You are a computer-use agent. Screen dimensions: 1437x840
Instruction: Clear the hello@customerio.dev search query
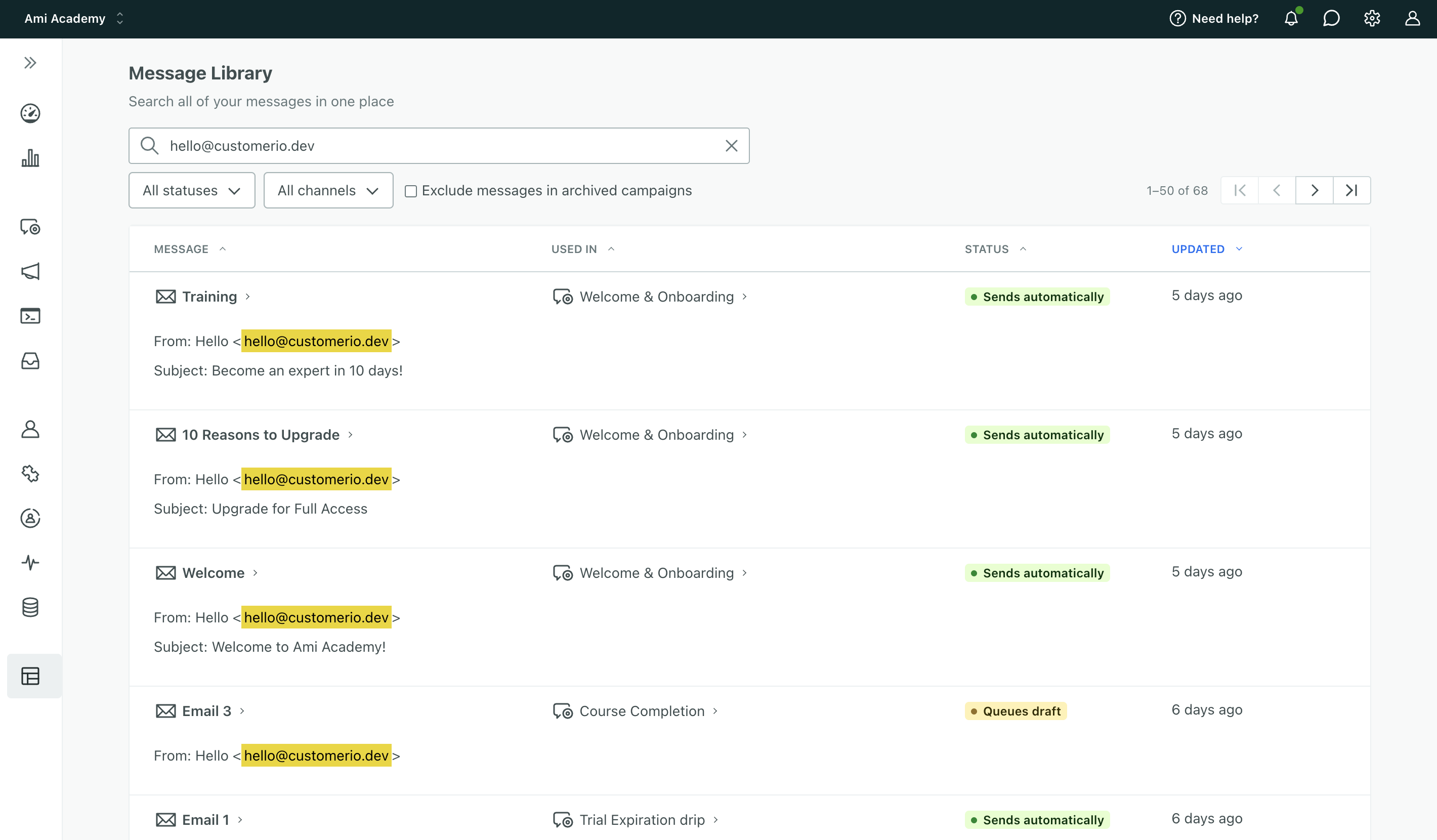coord(731,145)
